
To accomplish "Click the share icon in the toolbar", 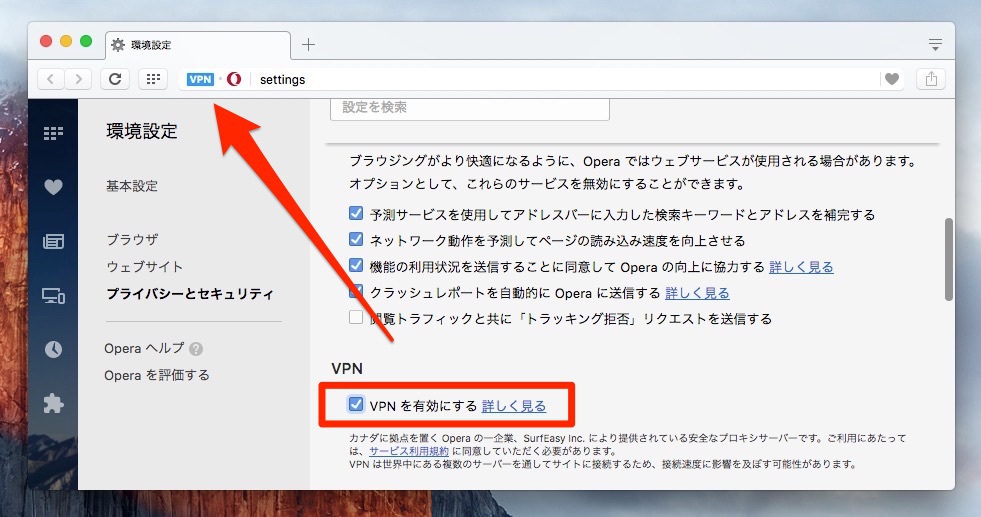I will pos(931,79).
